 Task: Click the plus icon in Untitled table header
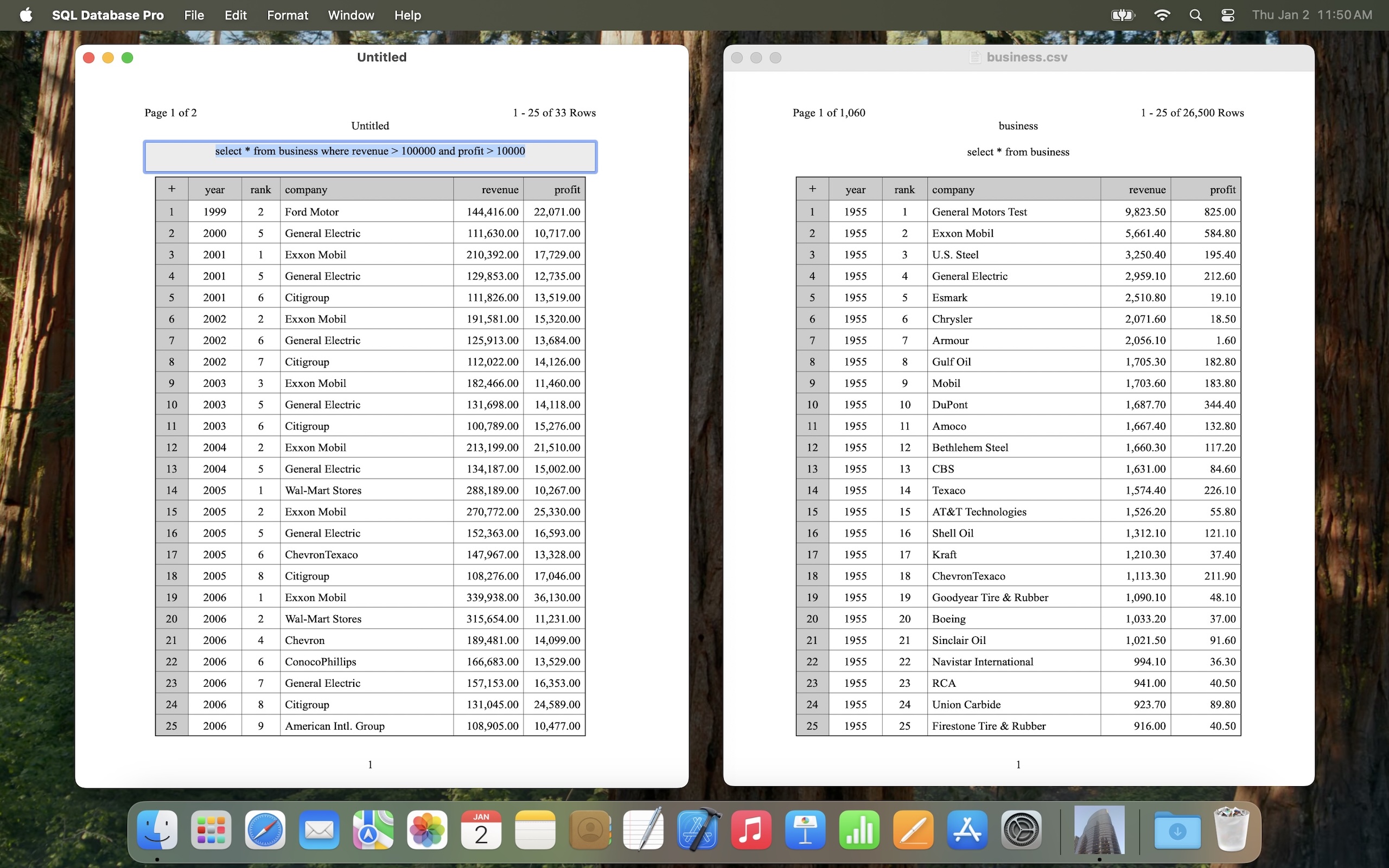coord(171,189)
